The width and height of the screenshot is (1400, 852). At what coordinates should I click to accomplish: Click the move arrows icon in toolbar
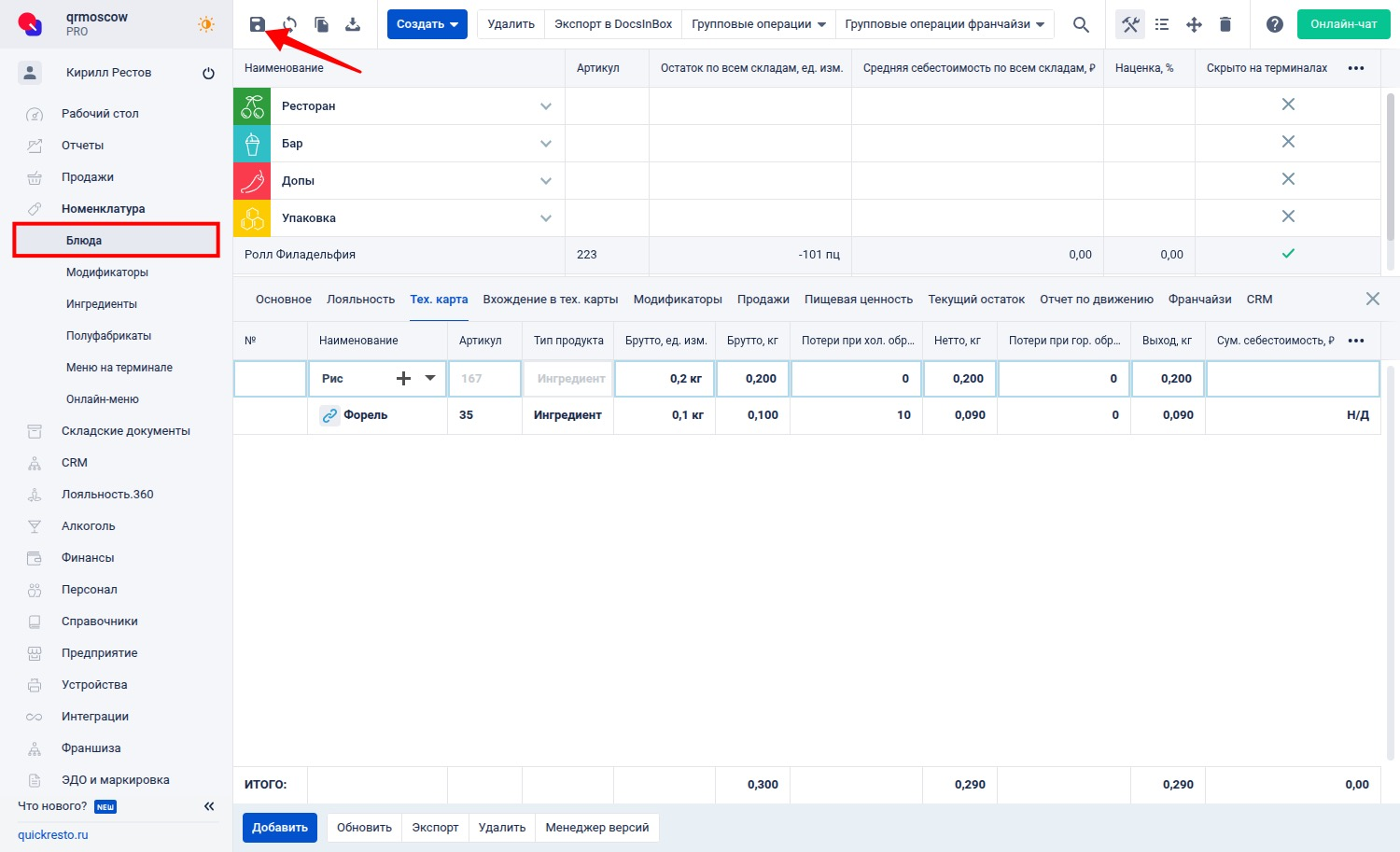pos(1194,24)
